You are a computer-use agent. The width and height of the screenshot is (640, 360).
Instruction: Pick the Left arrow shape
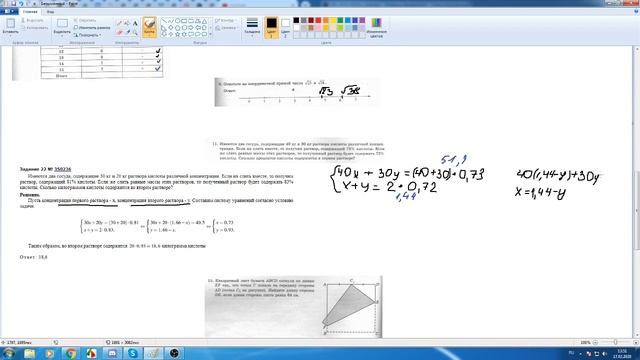[198, 27]
